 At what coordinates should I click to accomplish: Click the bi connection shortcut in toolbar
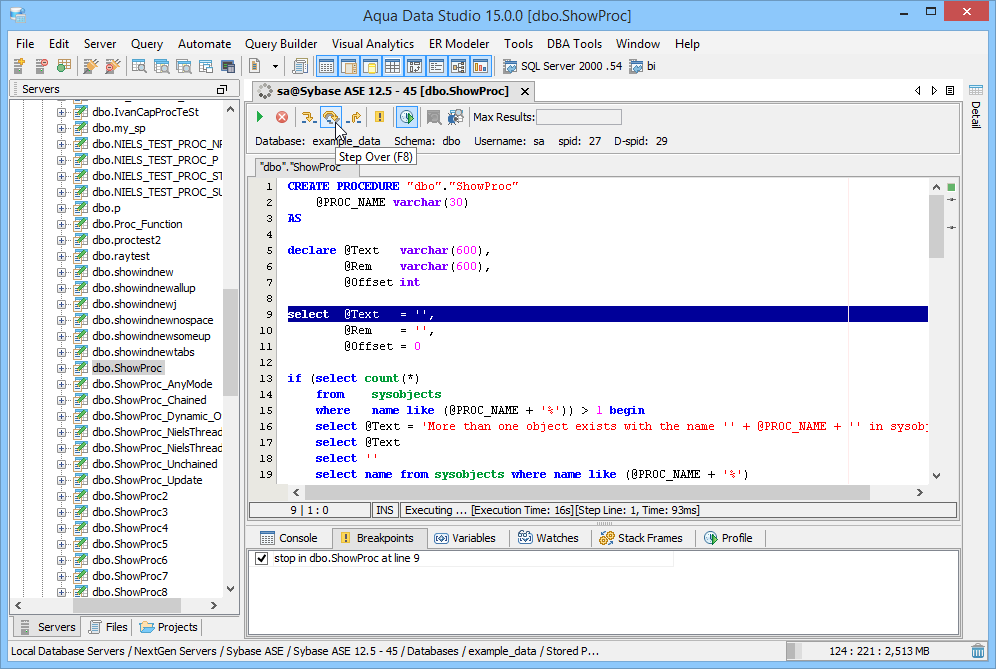click(x=643, y=66)
